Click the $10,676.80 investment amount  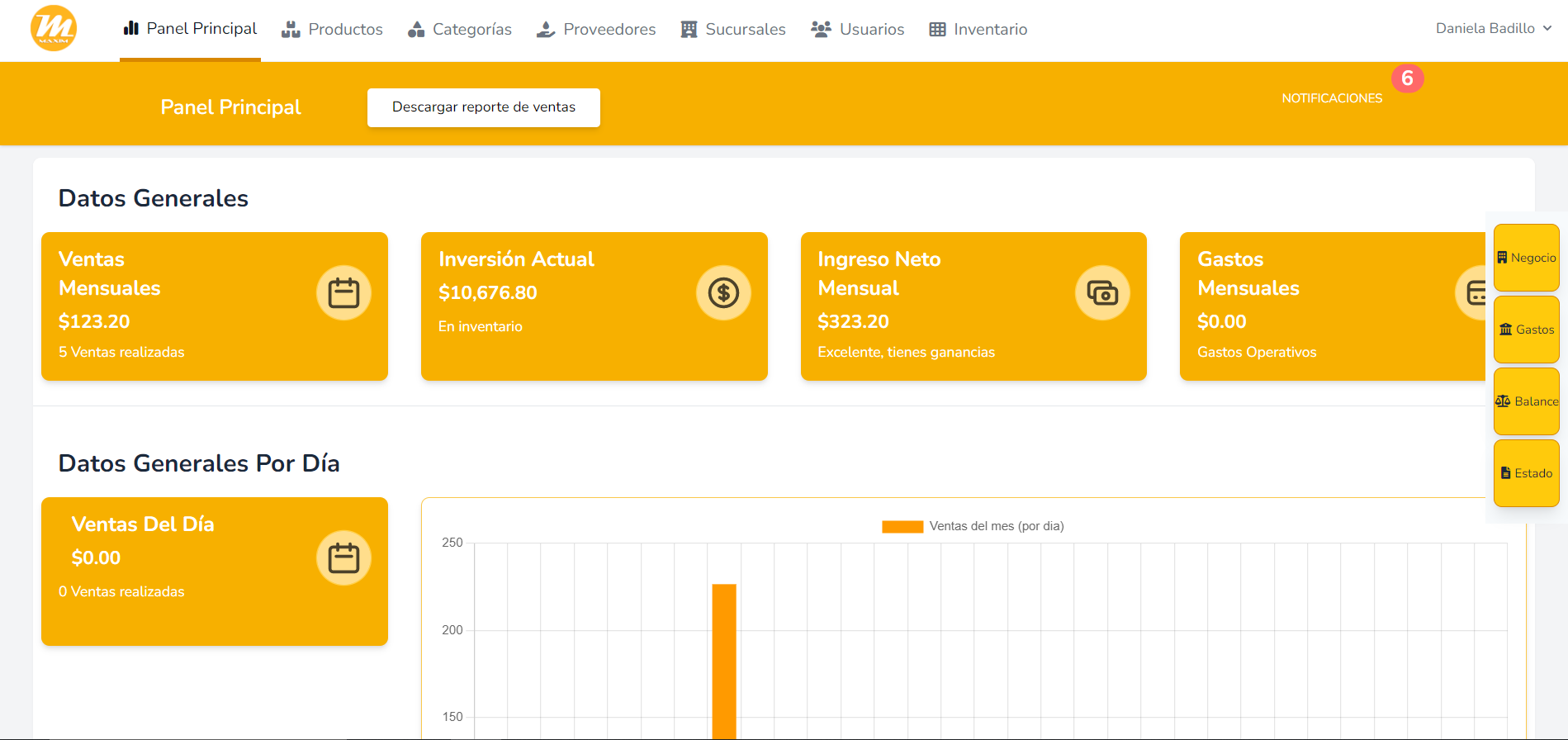click(488, 292)
